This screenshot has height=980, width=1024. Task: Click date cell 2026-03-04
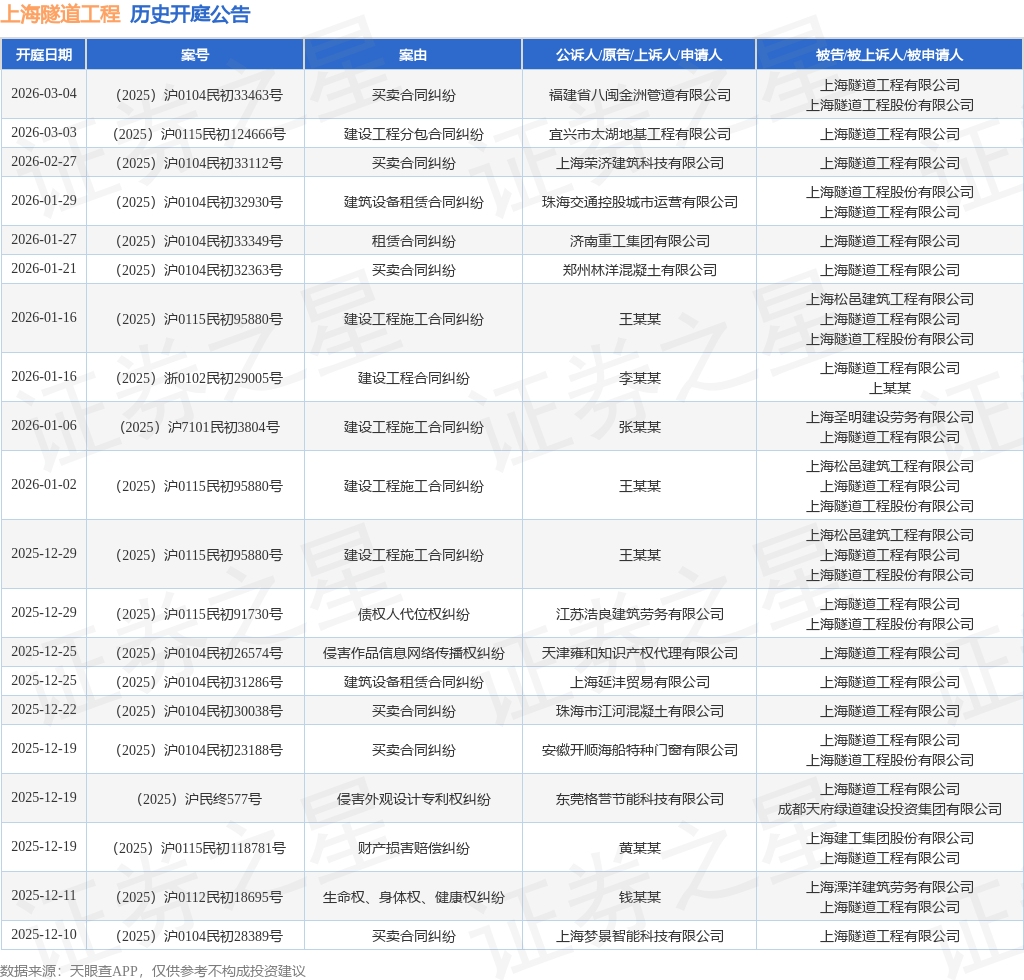pos(44,94)
